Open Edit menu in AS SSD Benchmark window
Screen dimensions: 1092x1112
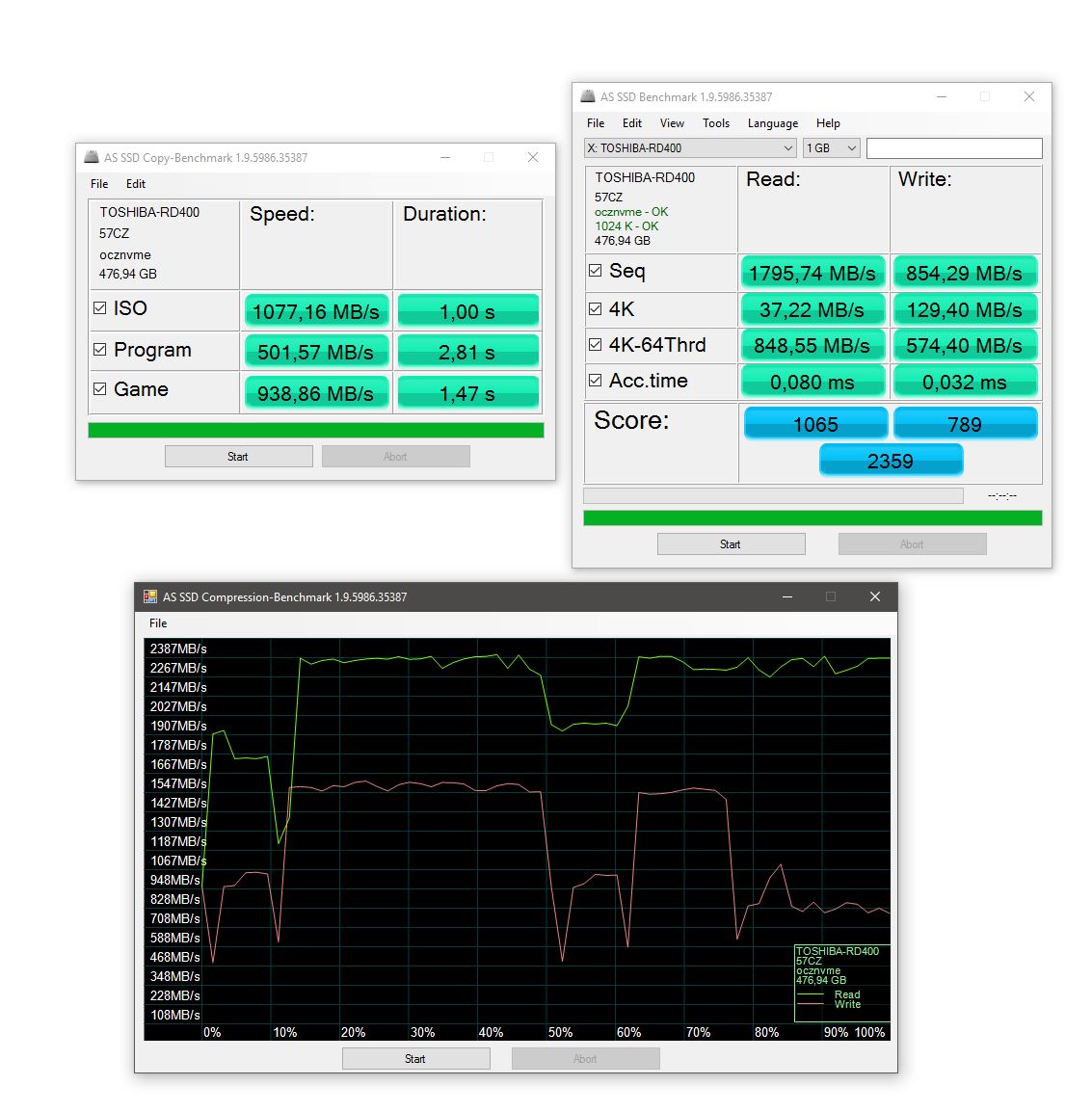click(631, 122)
